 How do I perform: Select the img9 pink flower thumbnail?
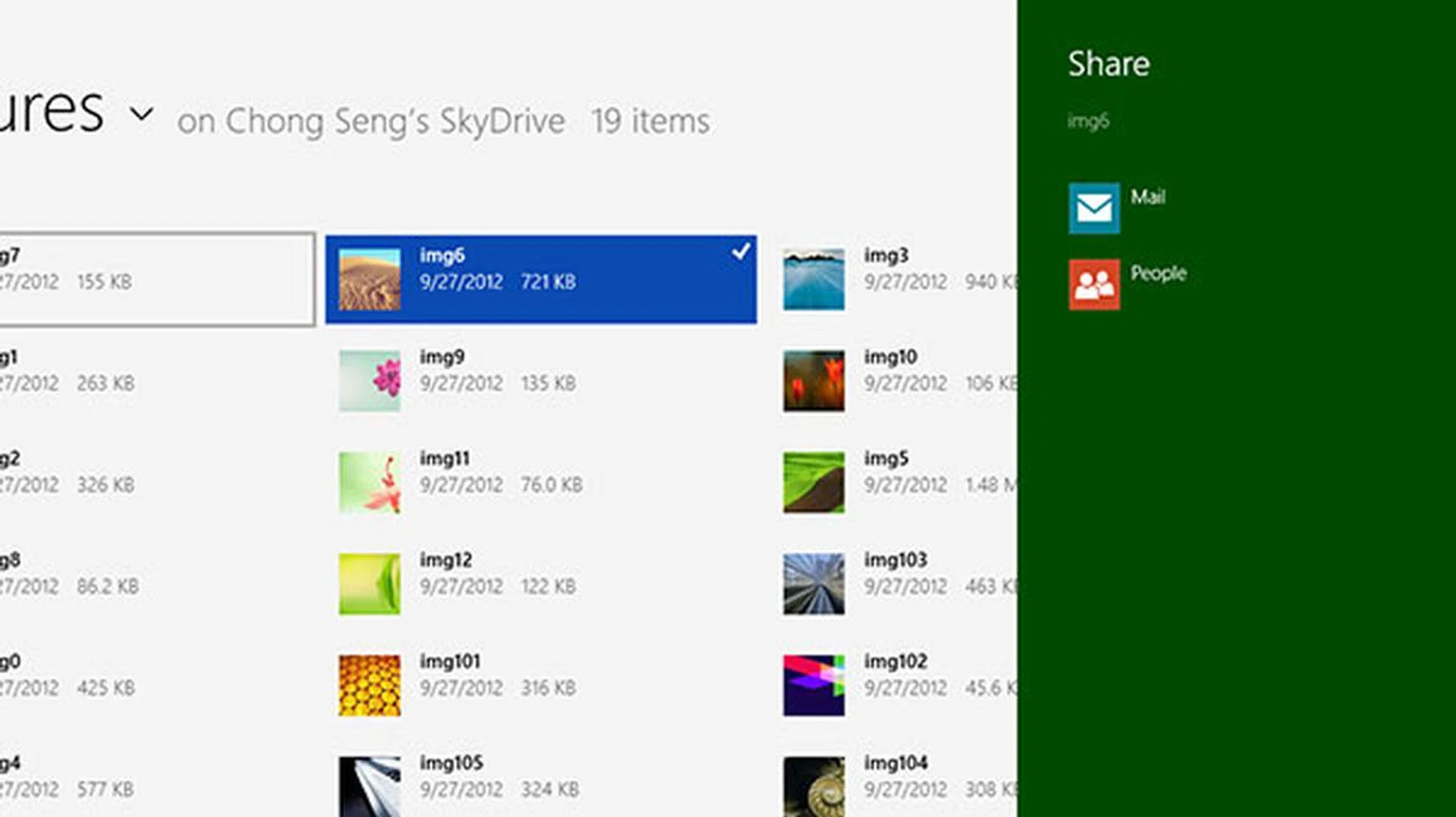click(369, 380)
